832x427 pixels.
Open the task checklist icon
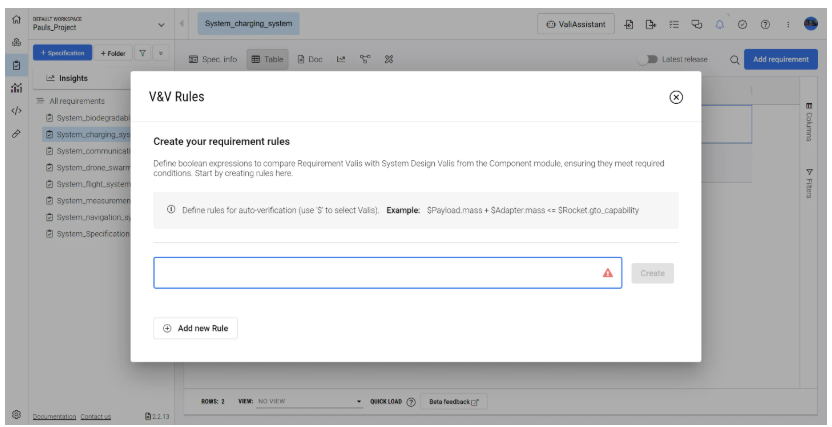[x=674, y=25]
